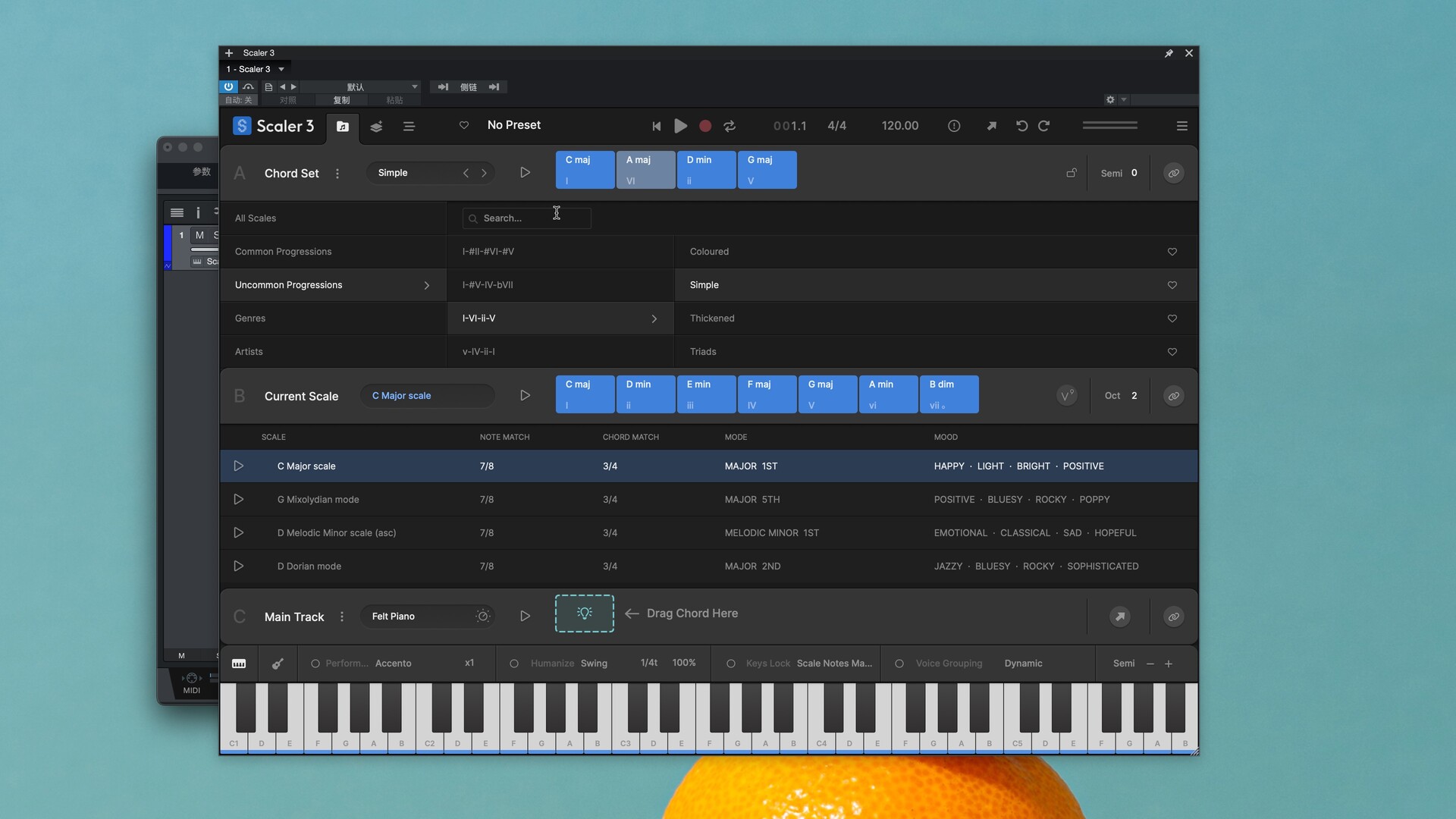Go to next chord set variation
The image size is (1456, 819).
[x=485, y=173]
